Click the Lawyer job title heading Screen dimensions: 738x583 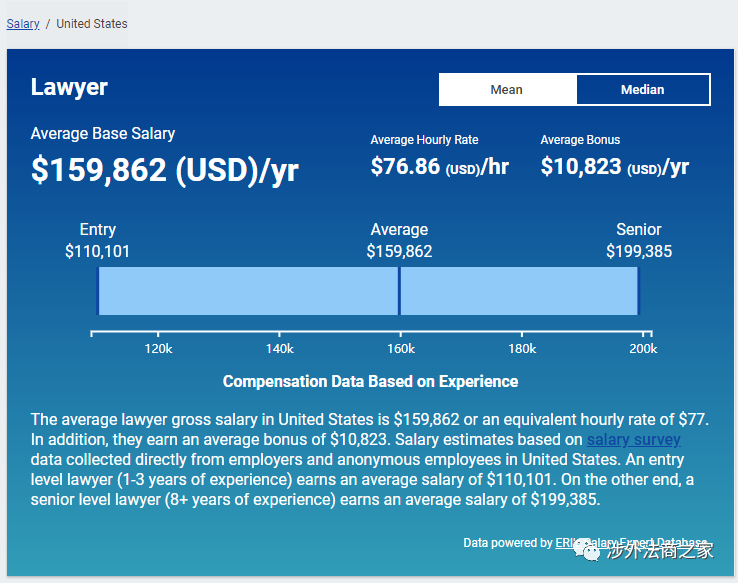pyautogui.click(x=69, y=87)
